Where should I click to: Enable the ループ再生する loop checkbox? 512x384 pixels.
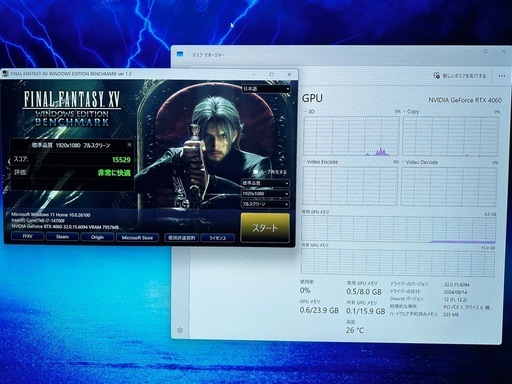(256, 172)
